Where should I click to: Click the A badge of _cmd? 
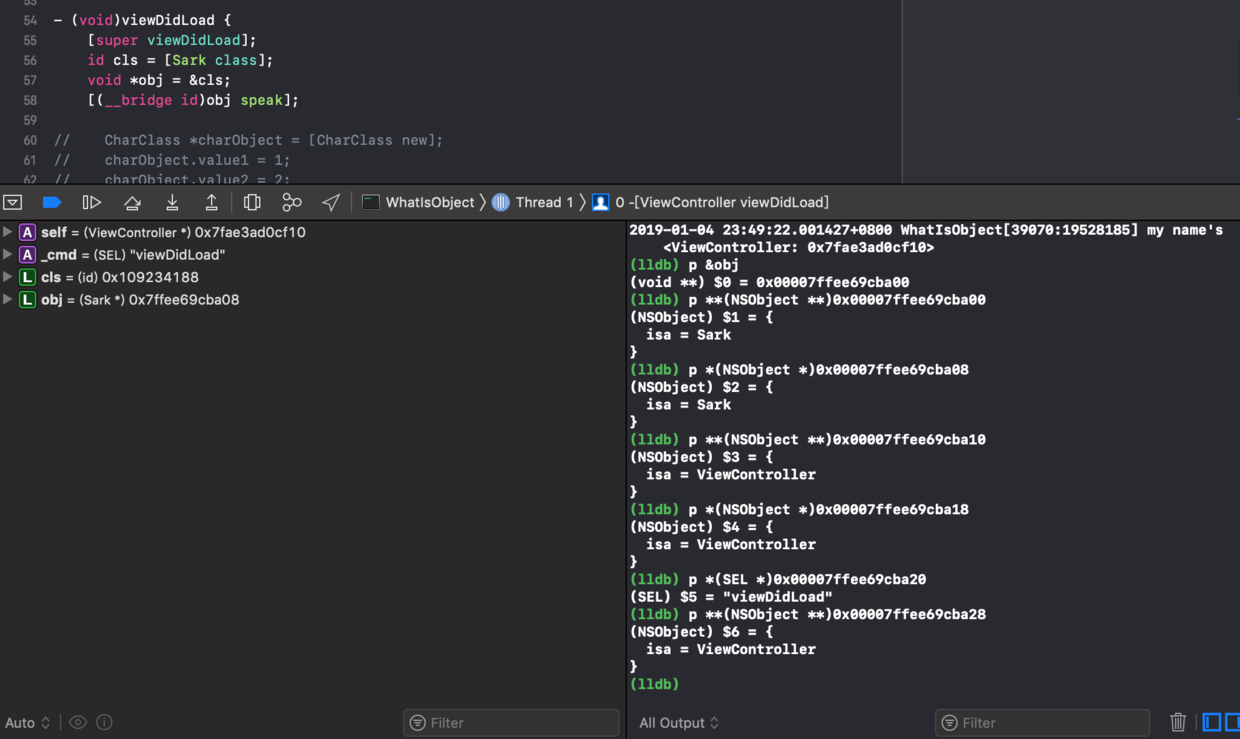27,255
